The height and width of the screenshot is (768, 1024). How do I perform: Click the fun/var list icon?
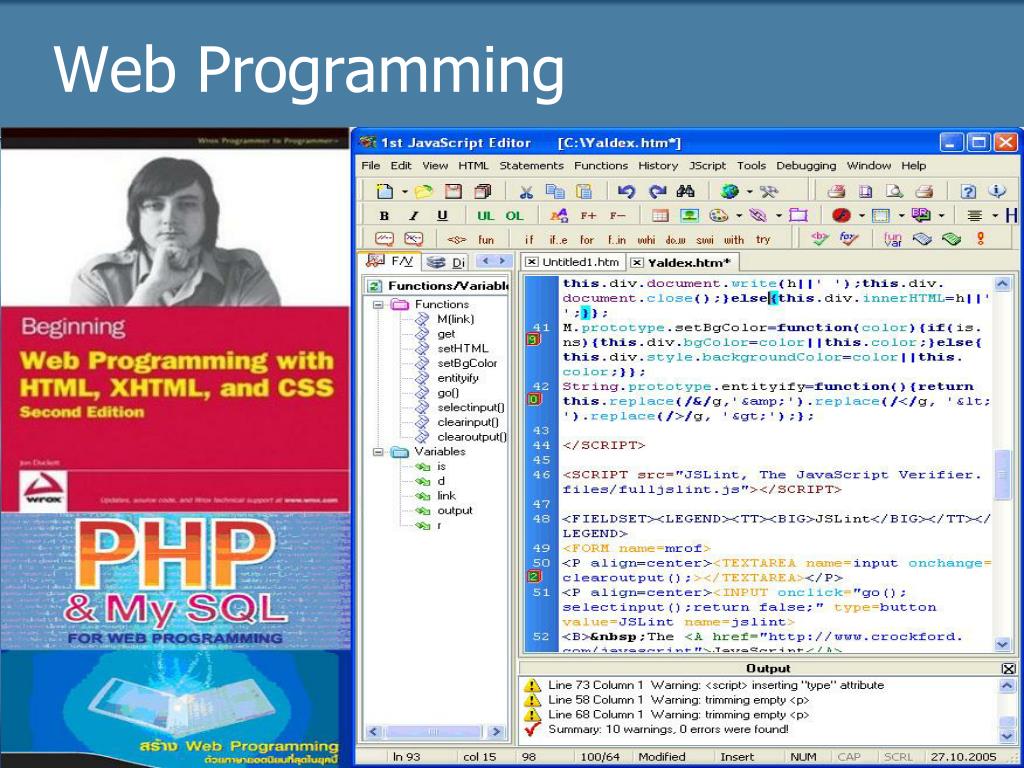pos(893,240)
